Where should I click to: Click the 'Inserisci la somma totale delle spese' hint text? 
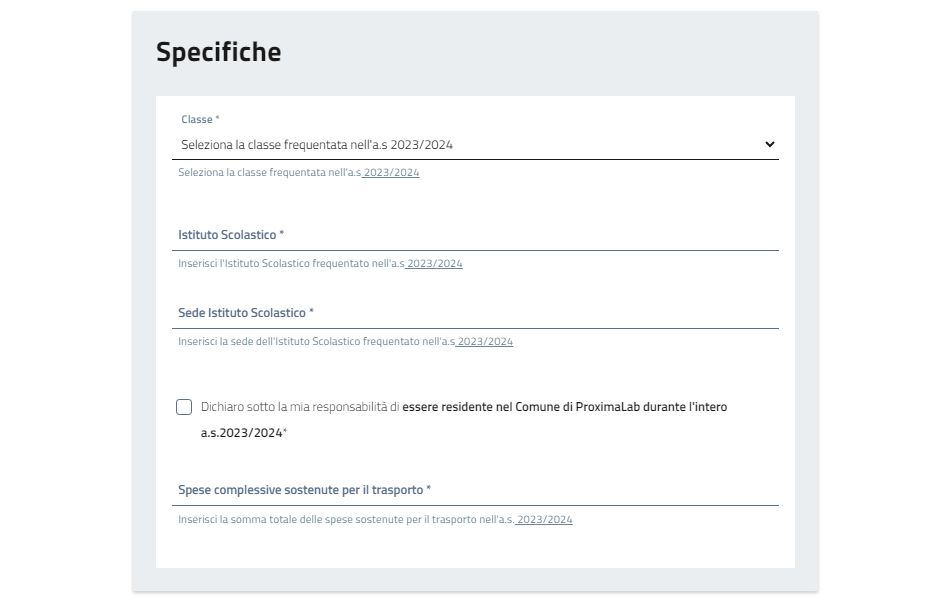pyautogui.click(x=345, y=520)
